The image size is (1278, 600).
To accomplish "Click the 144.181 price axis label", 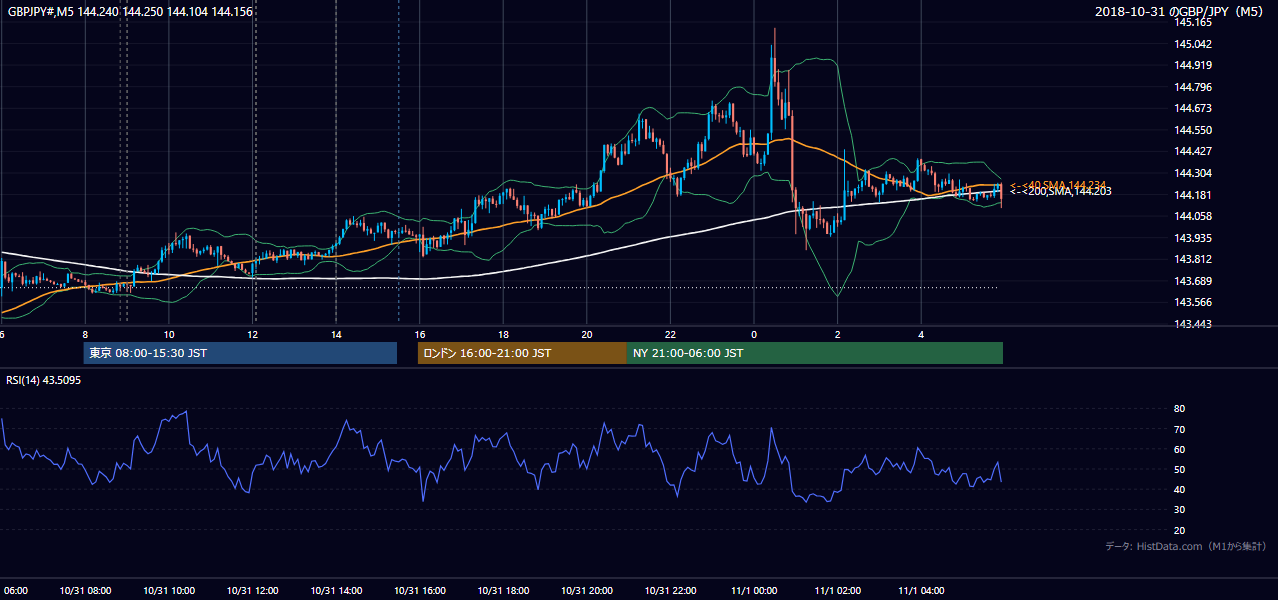I will click(x=1193, y=195).
